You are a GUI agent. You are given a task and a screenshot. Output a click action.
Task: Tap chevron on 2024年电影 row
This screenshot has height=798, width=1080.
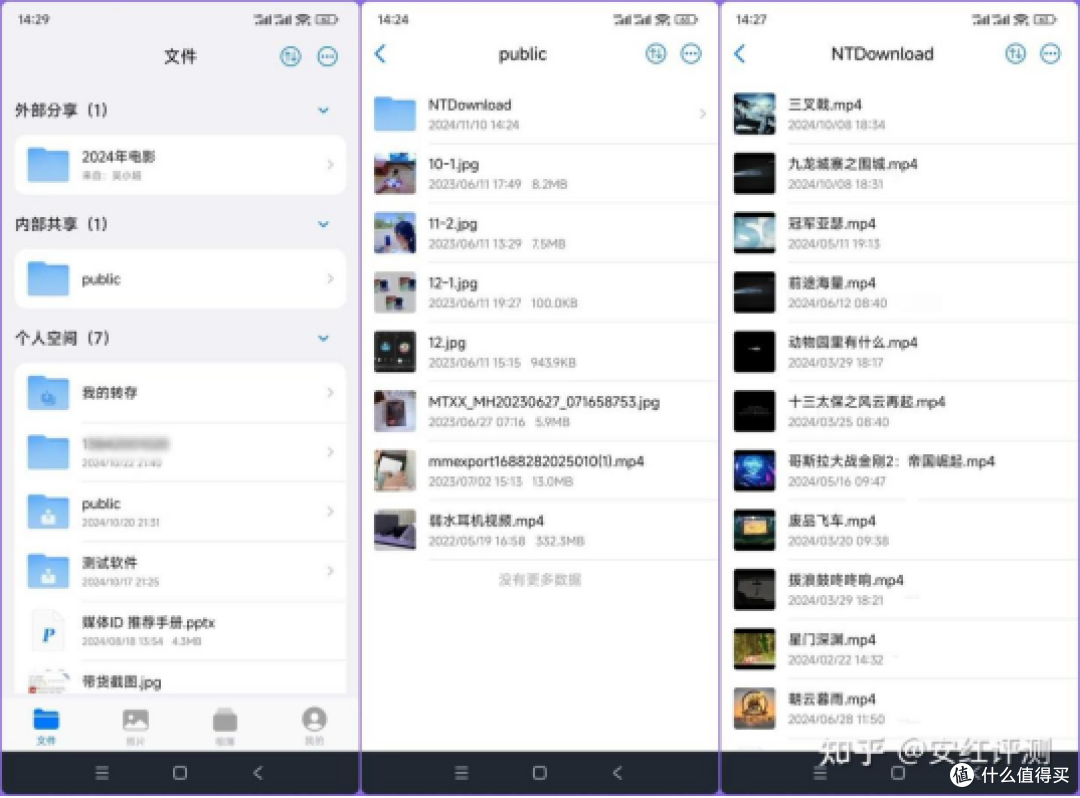pyautogui.click(x=331, y=165)
